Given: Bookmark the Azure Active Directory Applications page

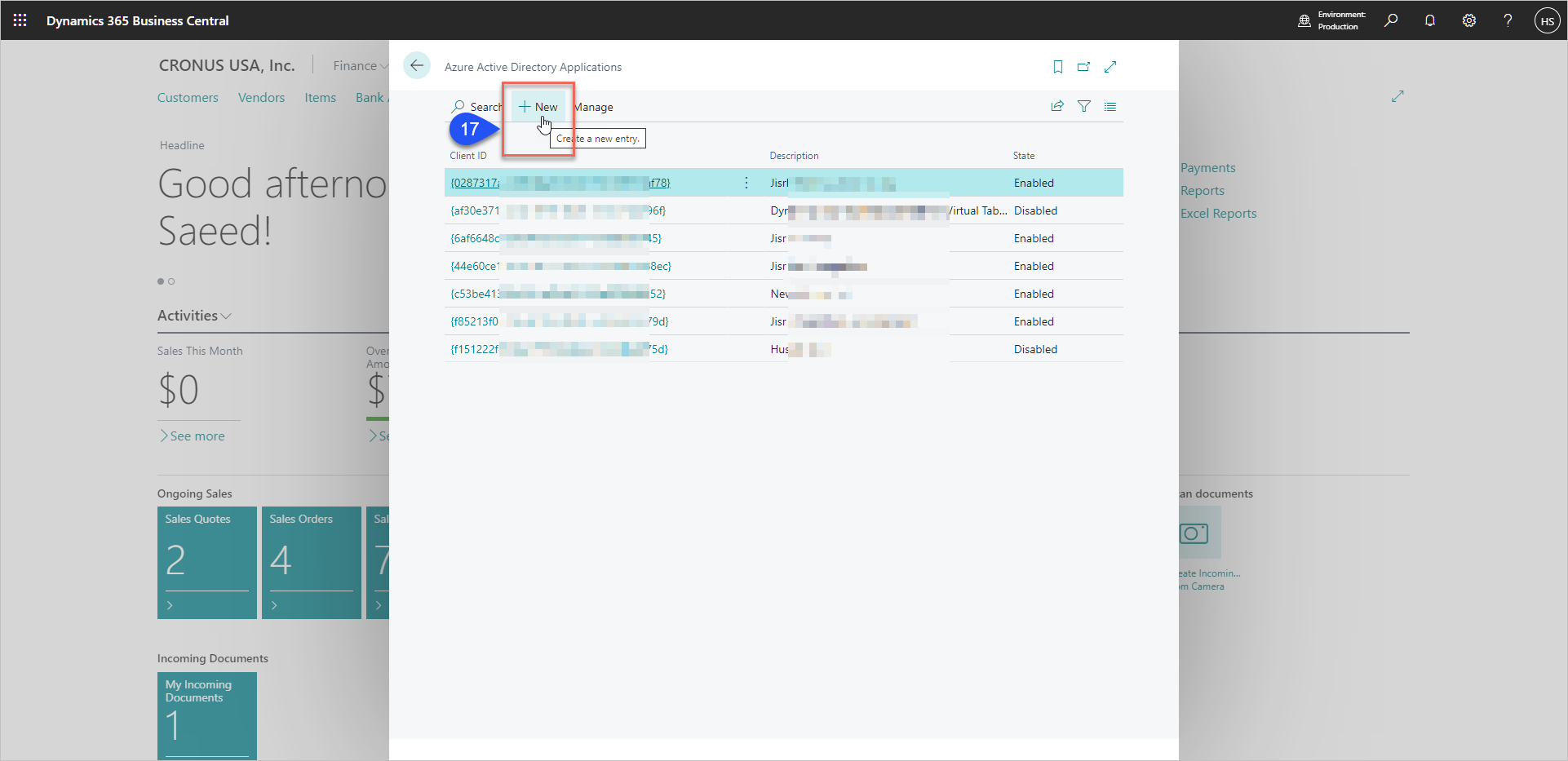Looking at the screenshot, I should coord(1058,67).
